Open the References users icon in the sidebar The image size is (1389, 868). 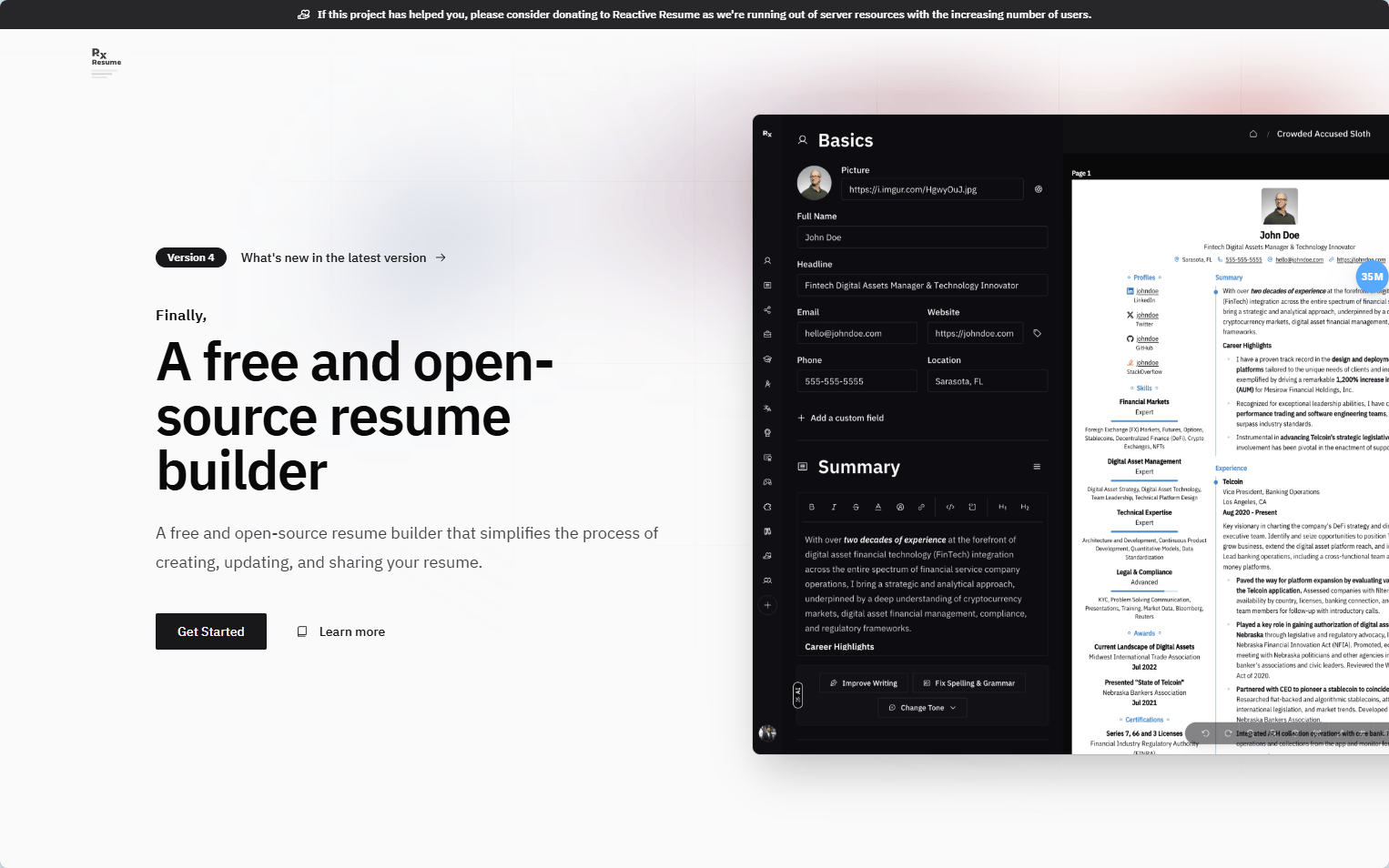[x=767, y=580]
